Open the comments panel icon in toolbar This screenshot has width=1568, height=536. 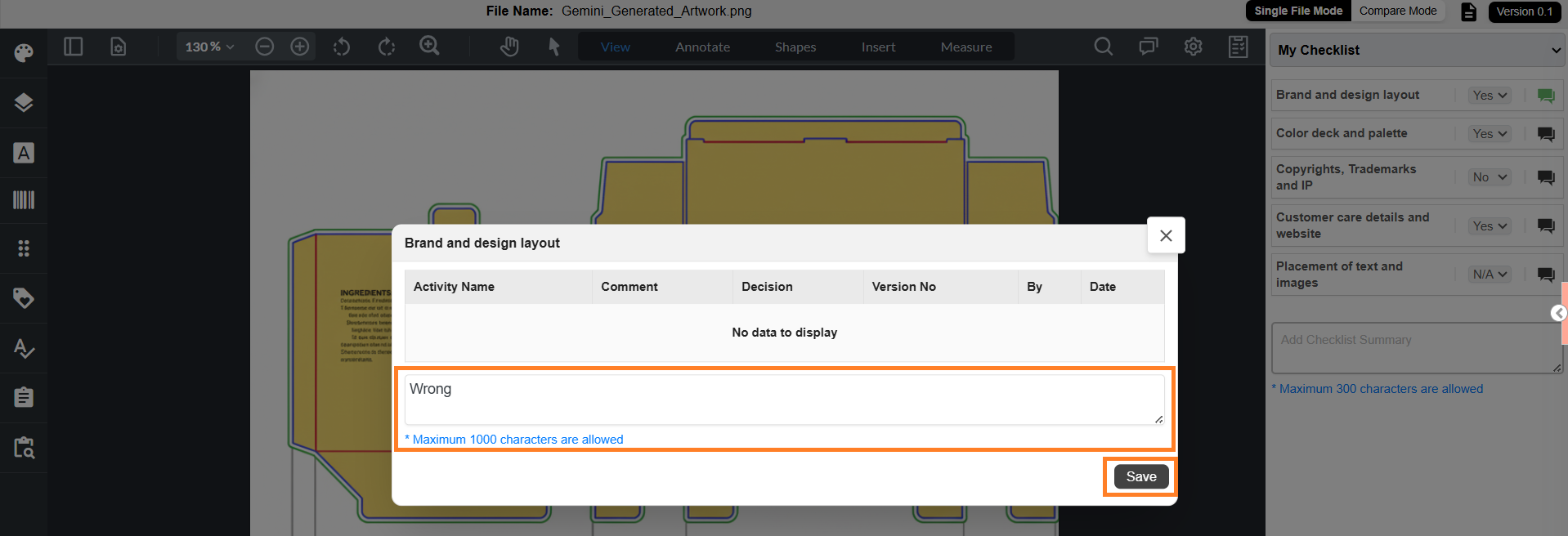coord(1149,47)
